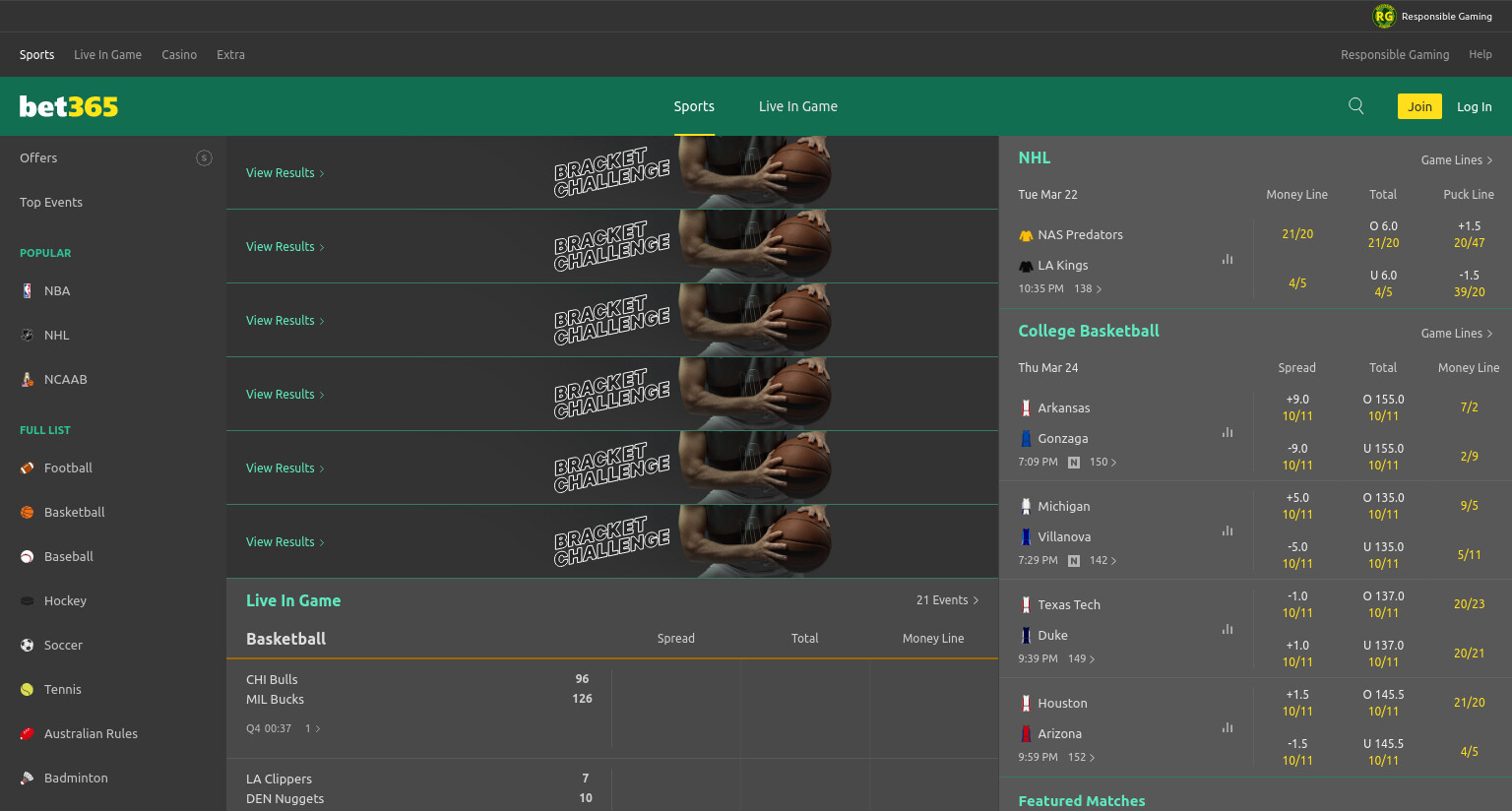
Task: Select Duke money line 20/21
Action: click(x=1469, y=654)
